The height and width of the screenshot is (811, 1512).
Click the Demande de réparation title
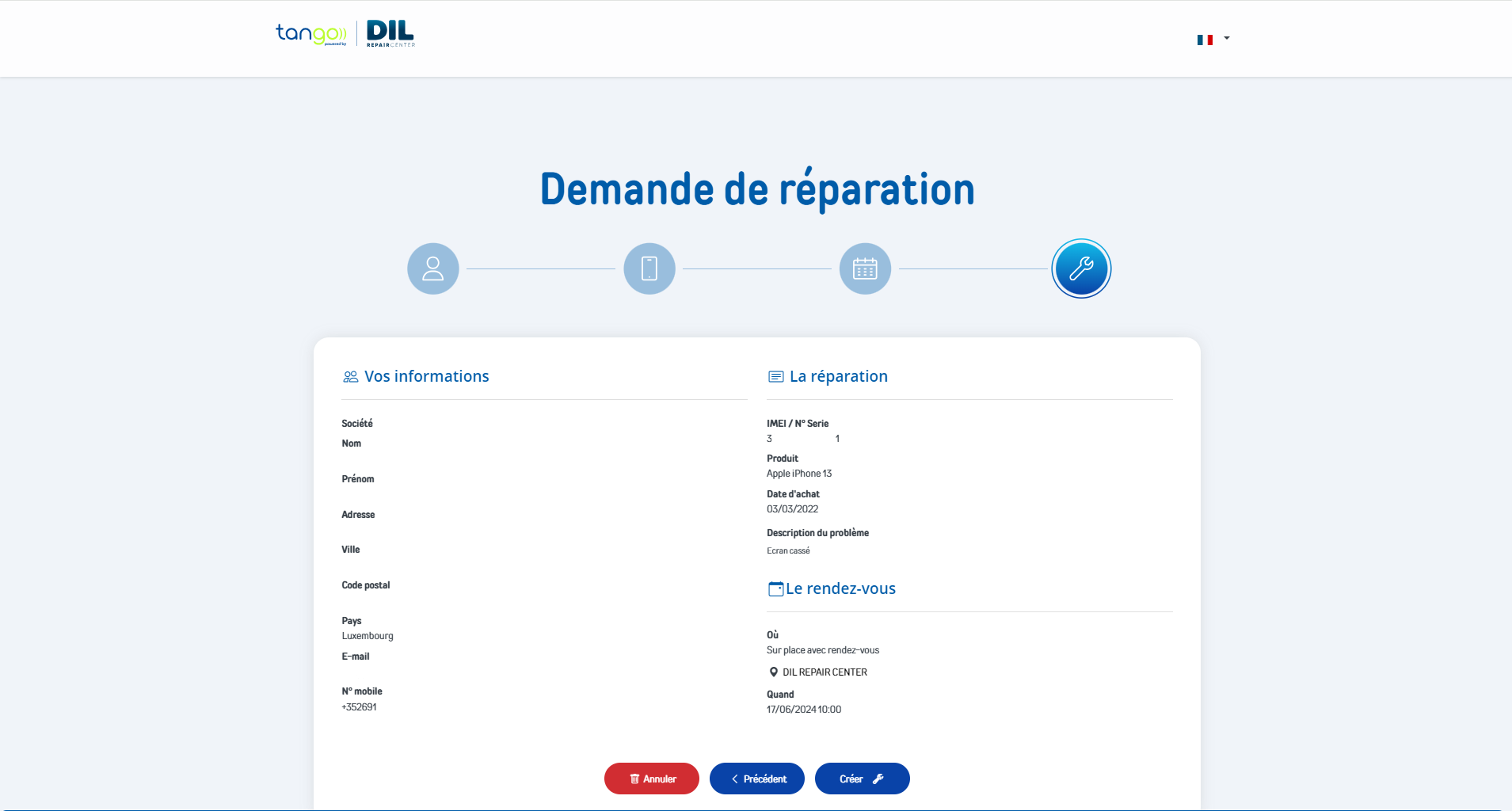[757, 189]
